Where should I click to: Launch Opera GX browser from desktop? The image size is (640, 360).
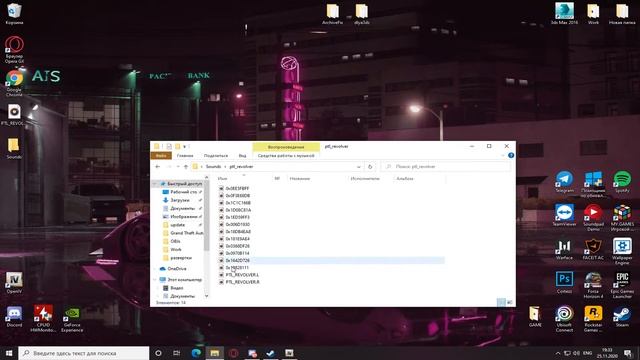[x=14, y=49]
